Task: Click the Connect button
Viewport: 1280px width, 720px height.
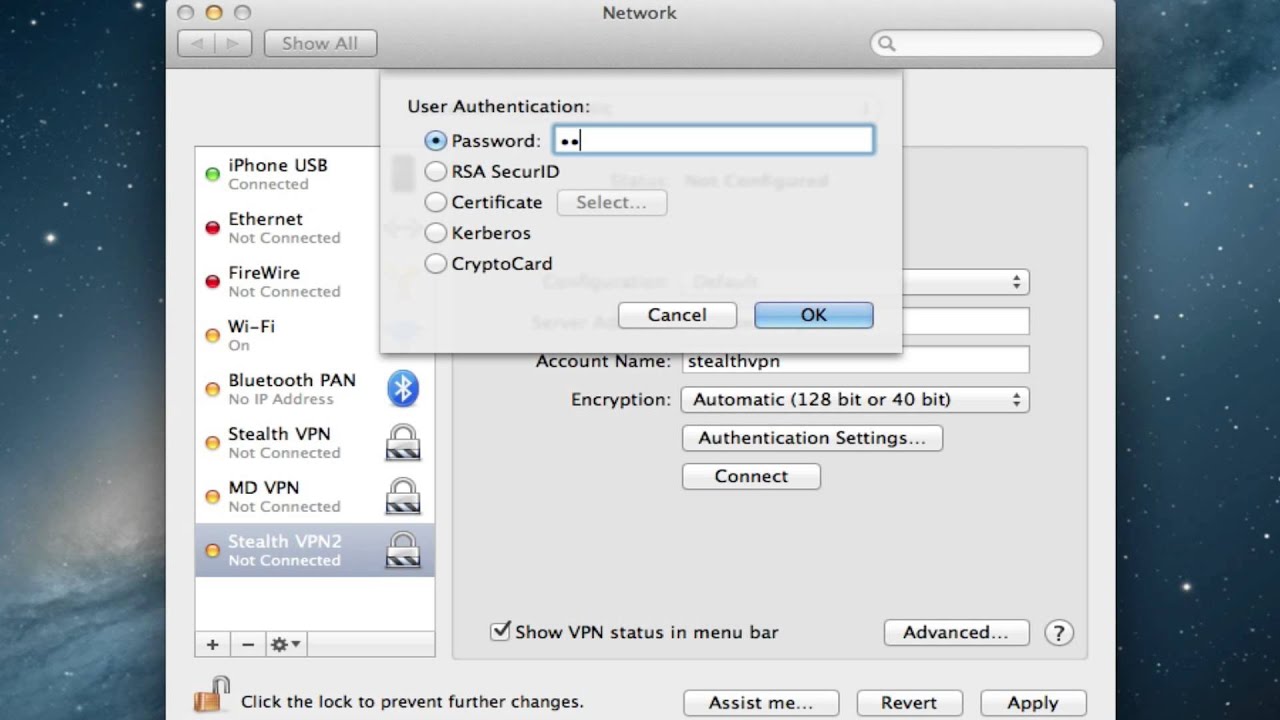Action: point(751,476)
